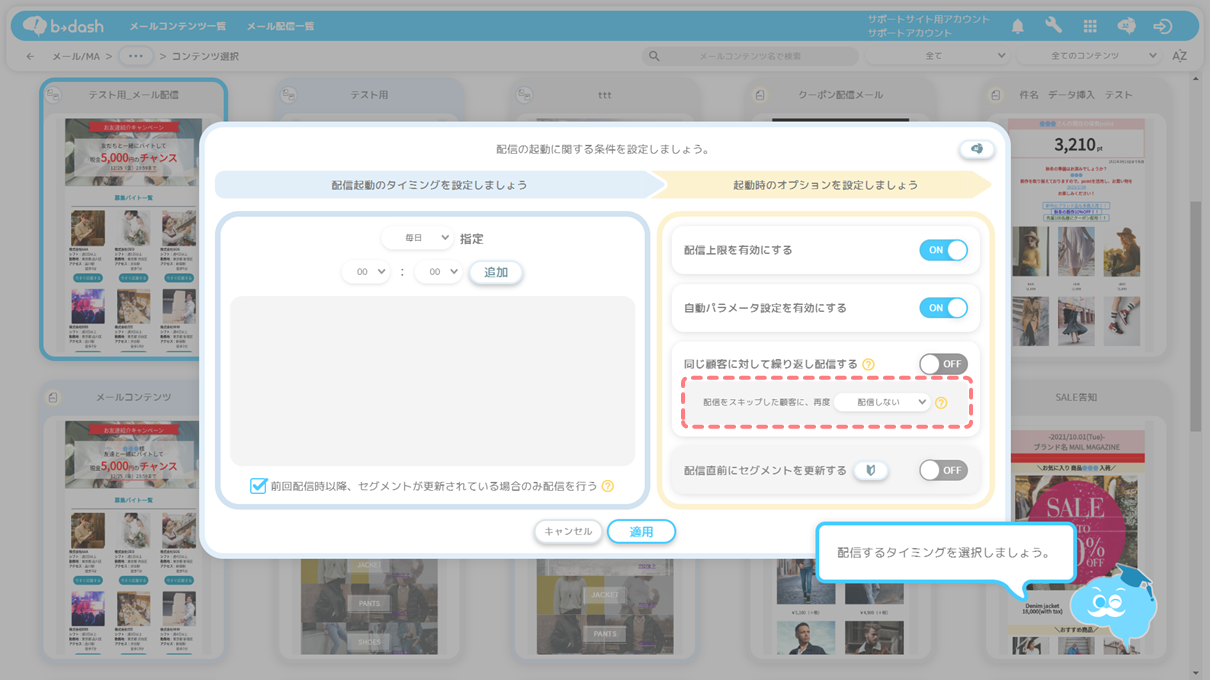Viewport: 1210px width, 680px height.
Task: Click the shield icon beside セグメントを更新する
Action: pyautogui.click(x=871, y=470)
